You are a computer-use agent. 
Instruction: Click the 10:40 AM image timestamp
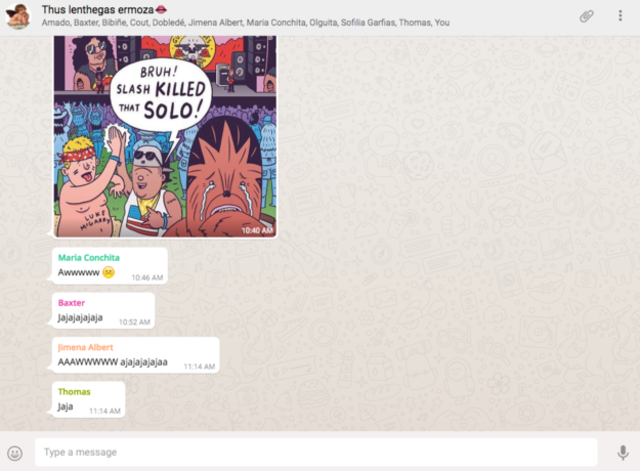(257, 231)
